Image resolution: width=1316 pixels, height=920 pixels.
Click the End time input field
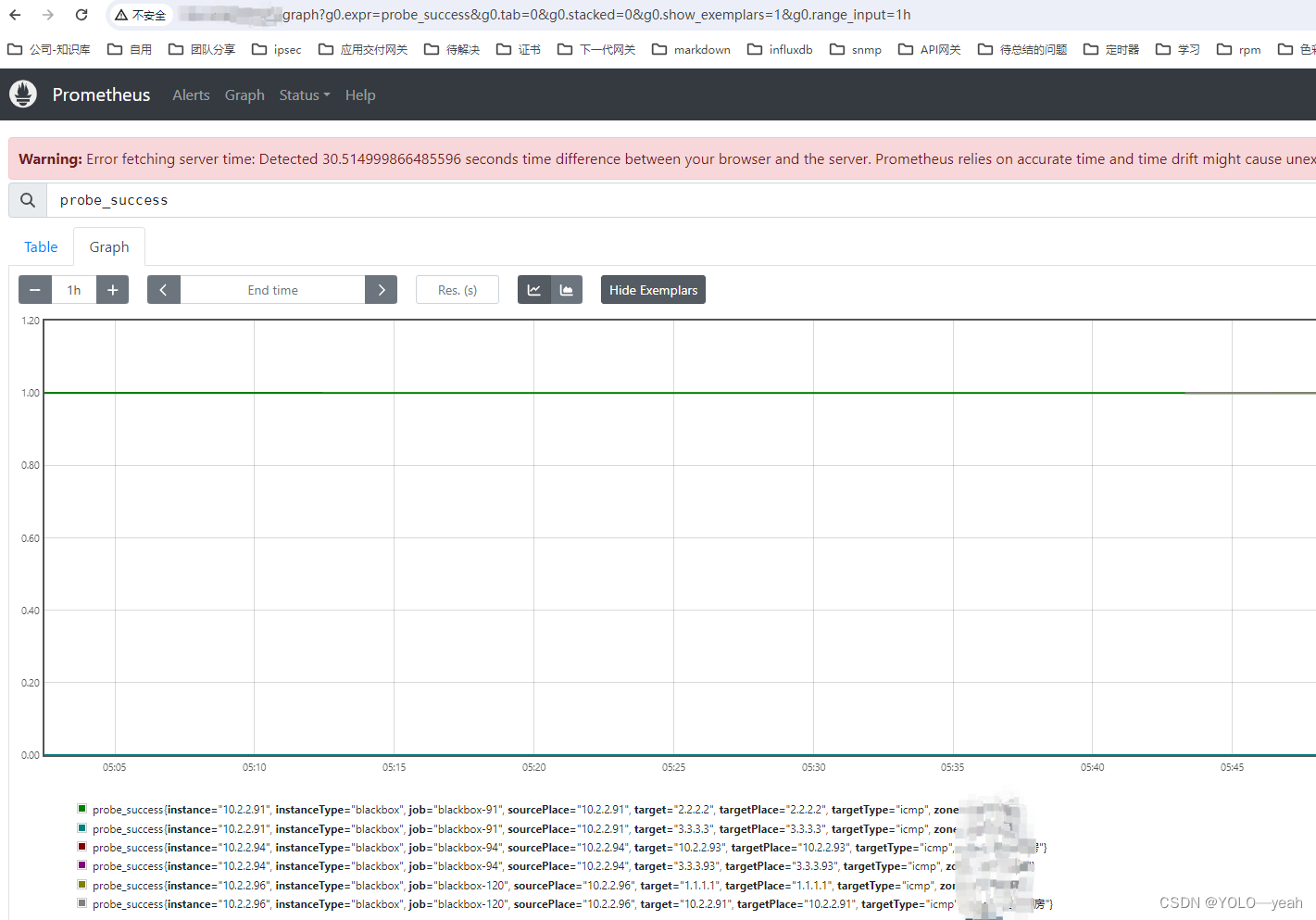click(x=272, y=290)
